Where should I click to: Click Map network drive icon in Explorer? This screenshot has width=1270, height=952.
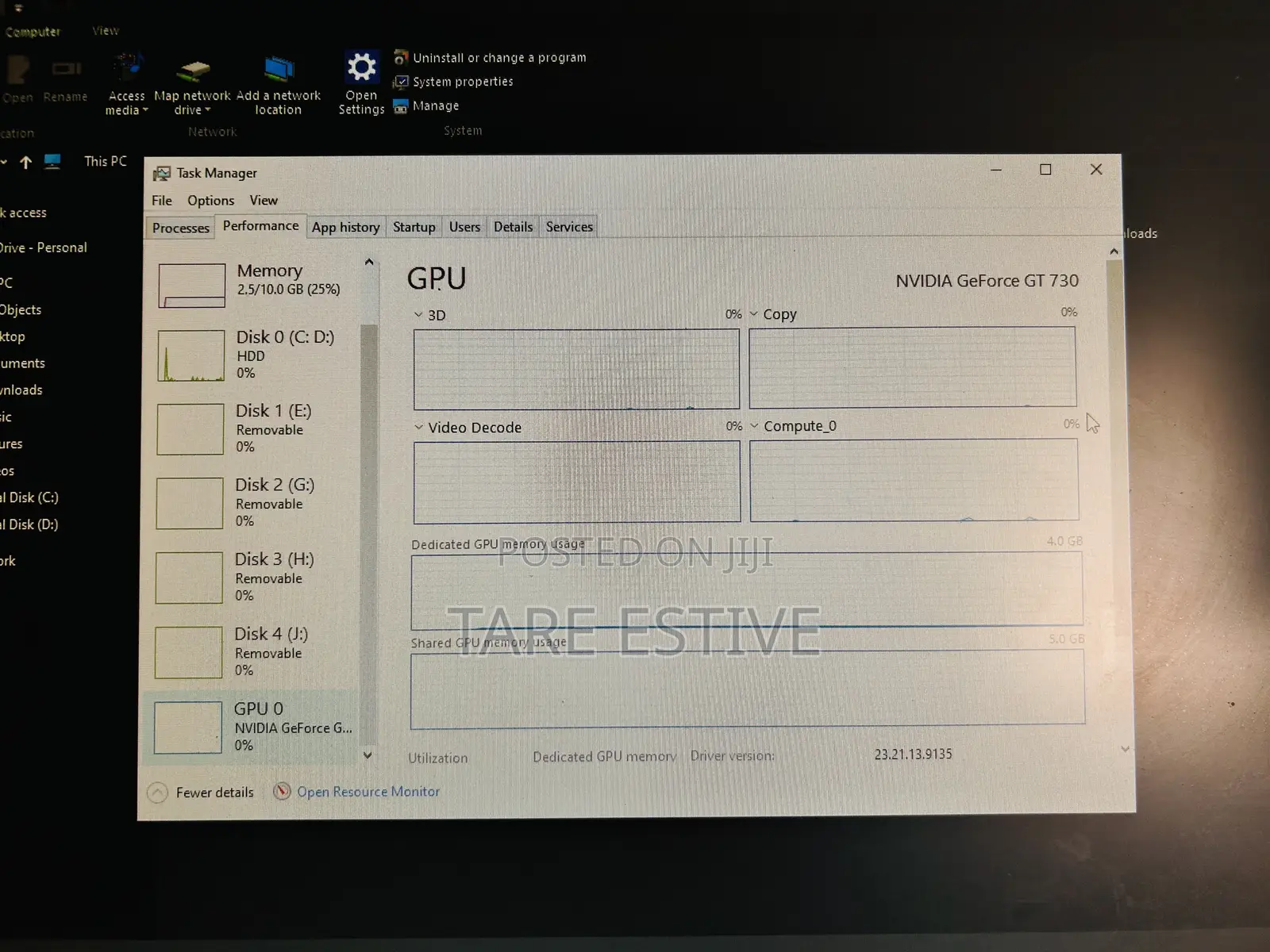click(193, 71)
